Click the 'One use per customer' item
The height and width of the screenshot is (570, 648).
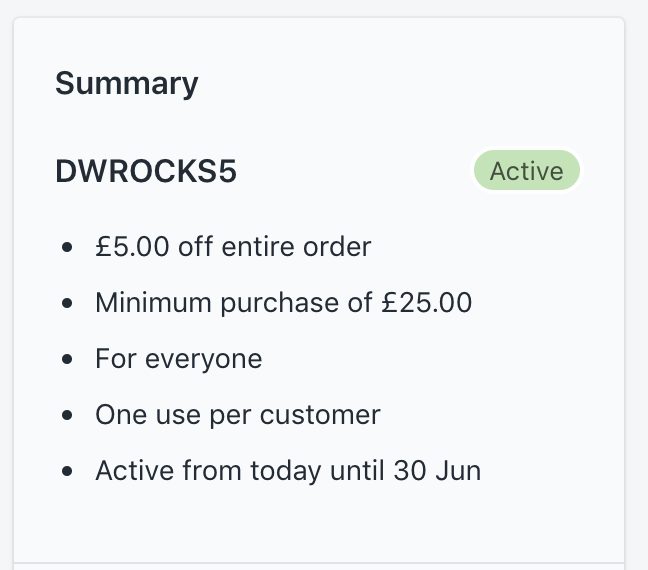237,414
